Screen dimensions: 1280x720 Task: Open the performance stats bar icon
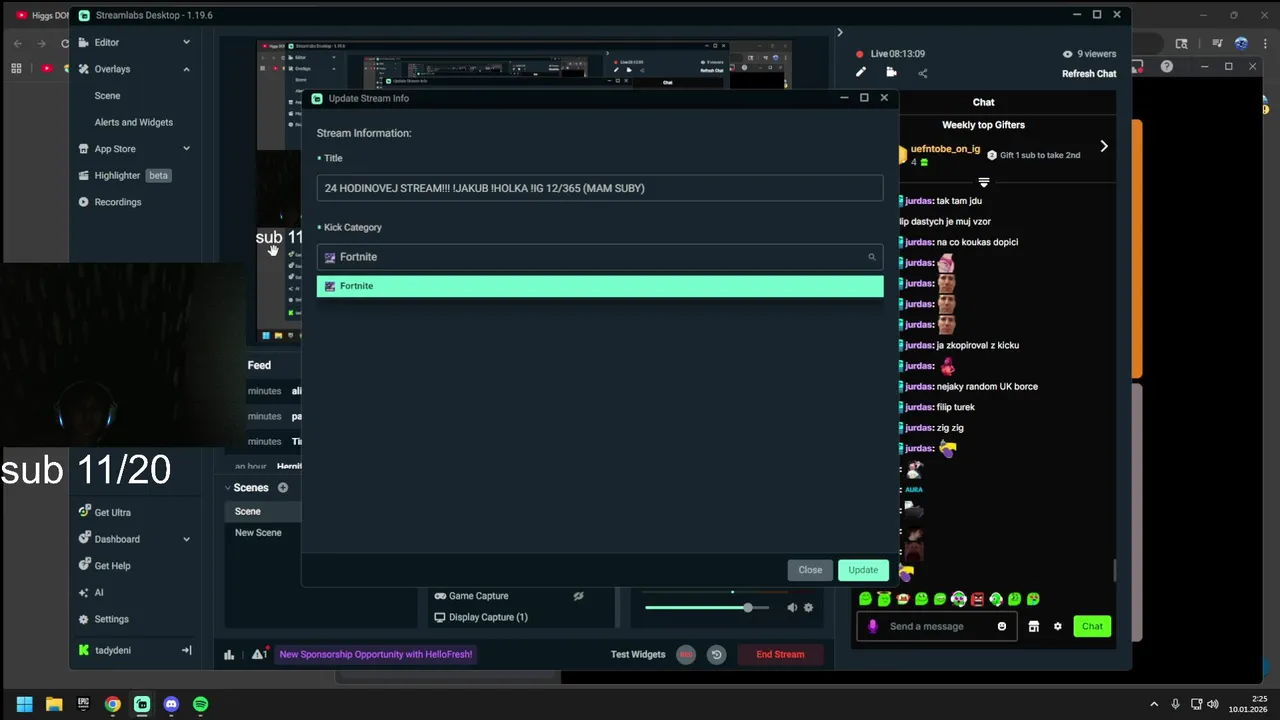[x=229, y=655]
